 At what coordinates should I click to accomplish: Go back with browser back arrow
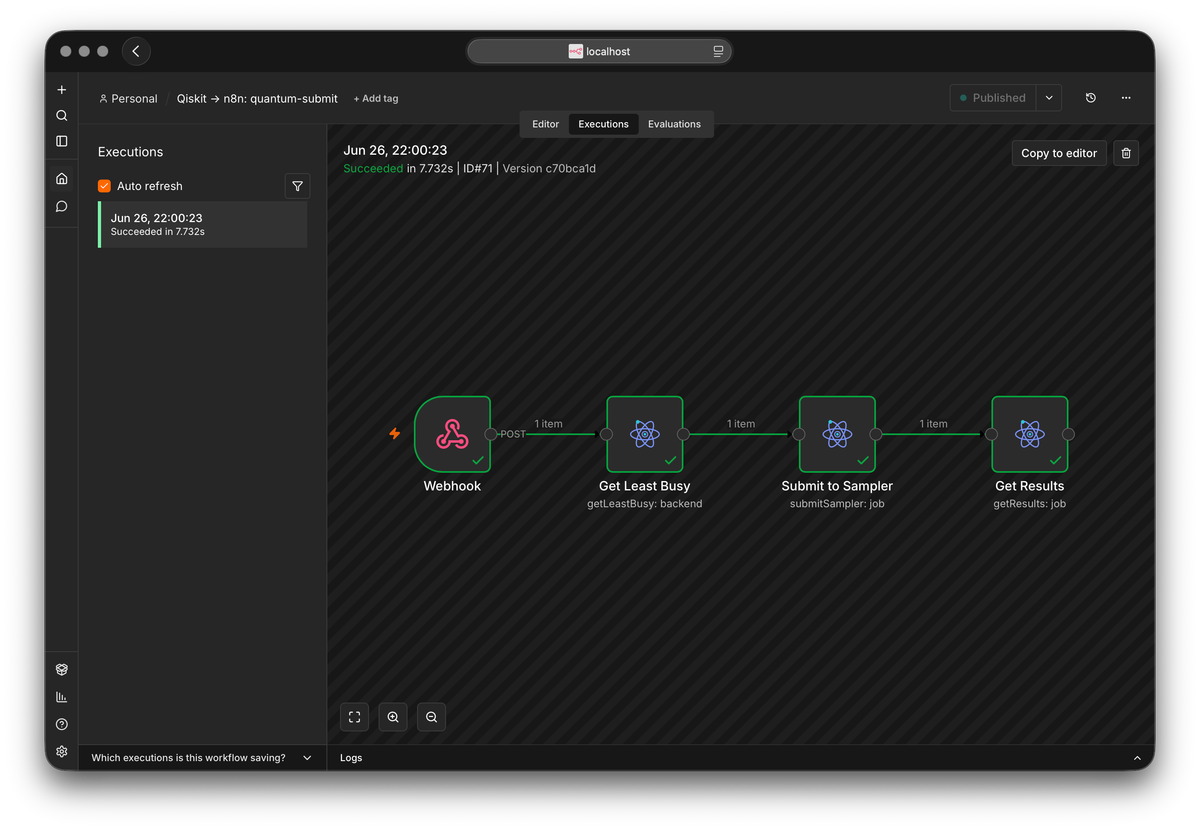tap(136, 51)
